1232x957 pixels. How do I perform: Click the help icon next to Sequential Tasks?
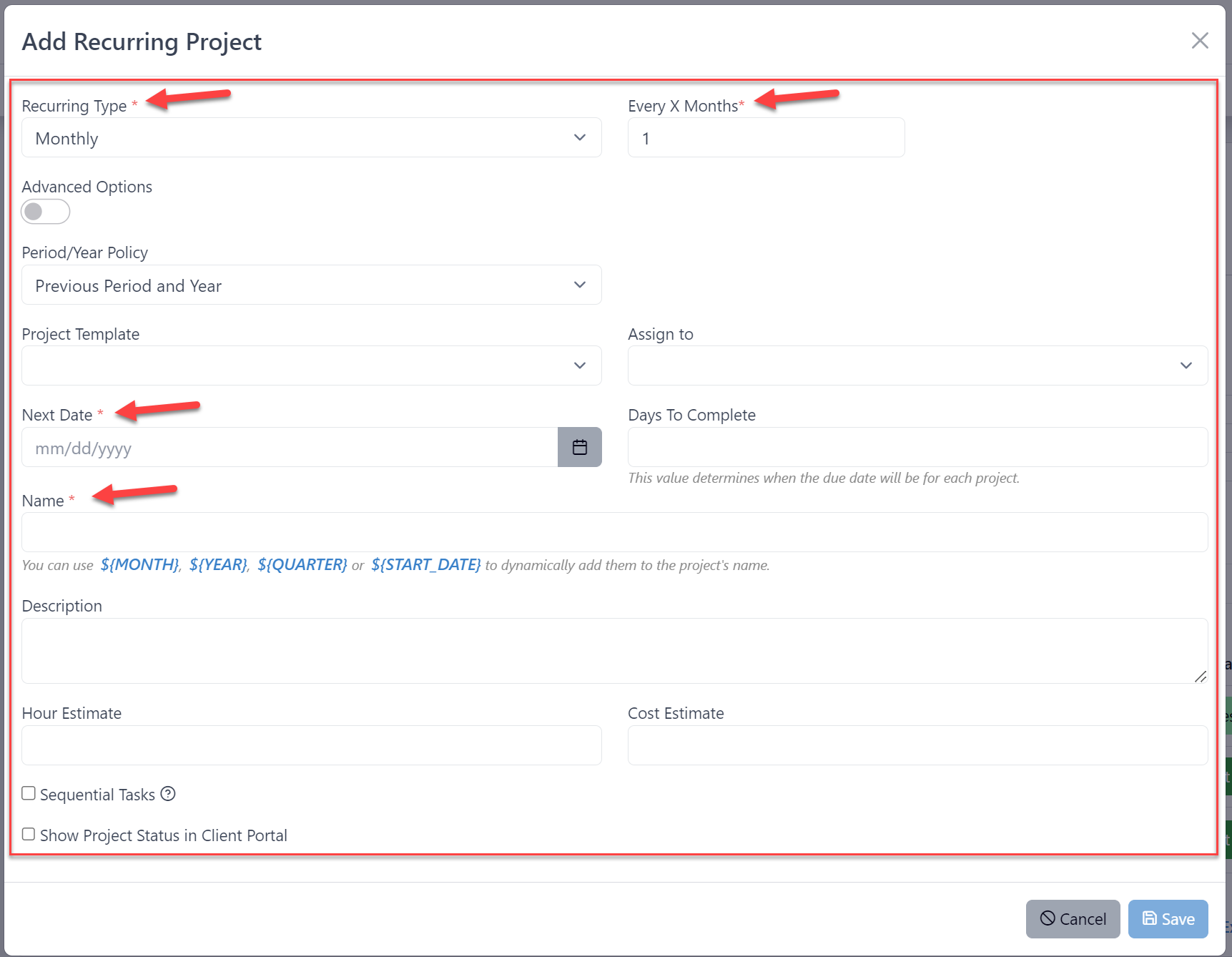coord(168,794)
